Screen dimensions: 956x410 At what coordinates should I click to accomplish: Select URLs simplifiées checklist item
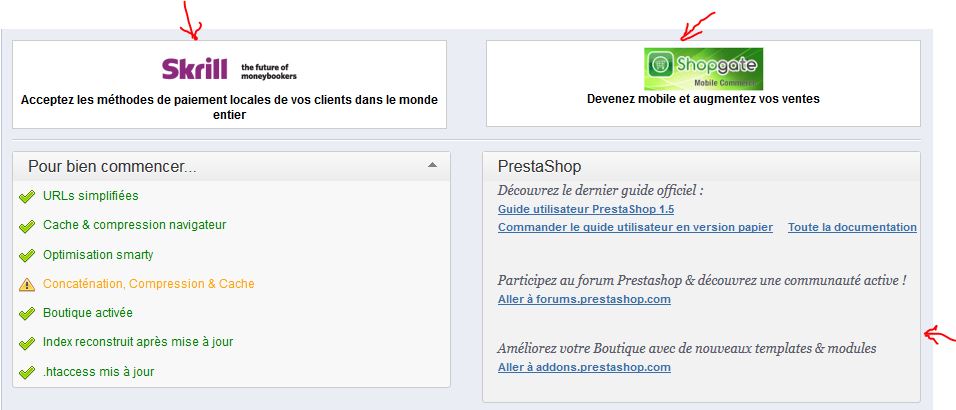(91, 196)
